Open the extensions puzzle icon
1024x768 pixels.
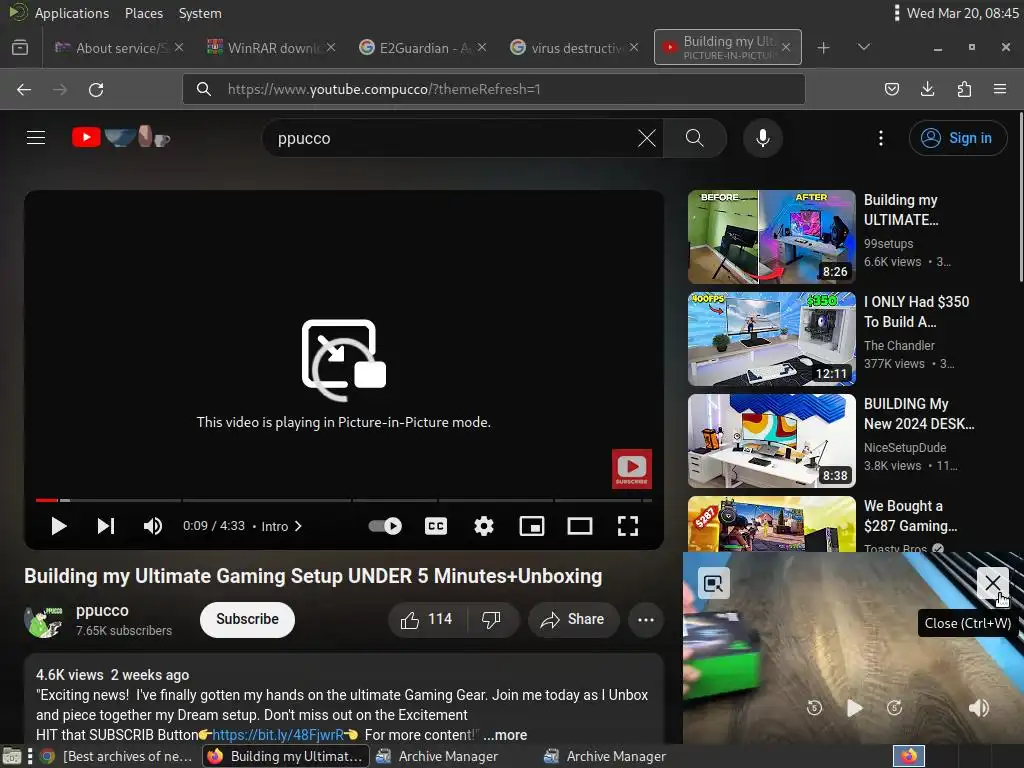964,89
